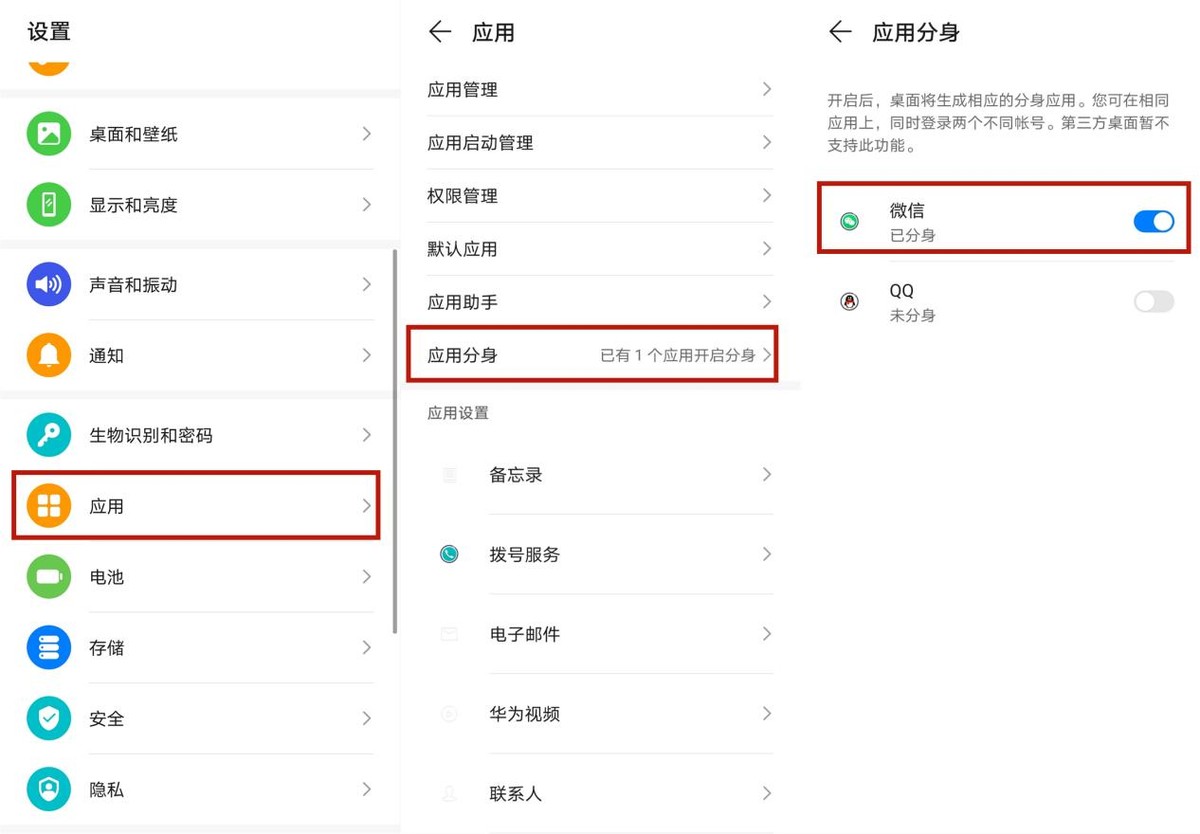
Task: Select the 安全 shield icon
Action: click(48, 718)
